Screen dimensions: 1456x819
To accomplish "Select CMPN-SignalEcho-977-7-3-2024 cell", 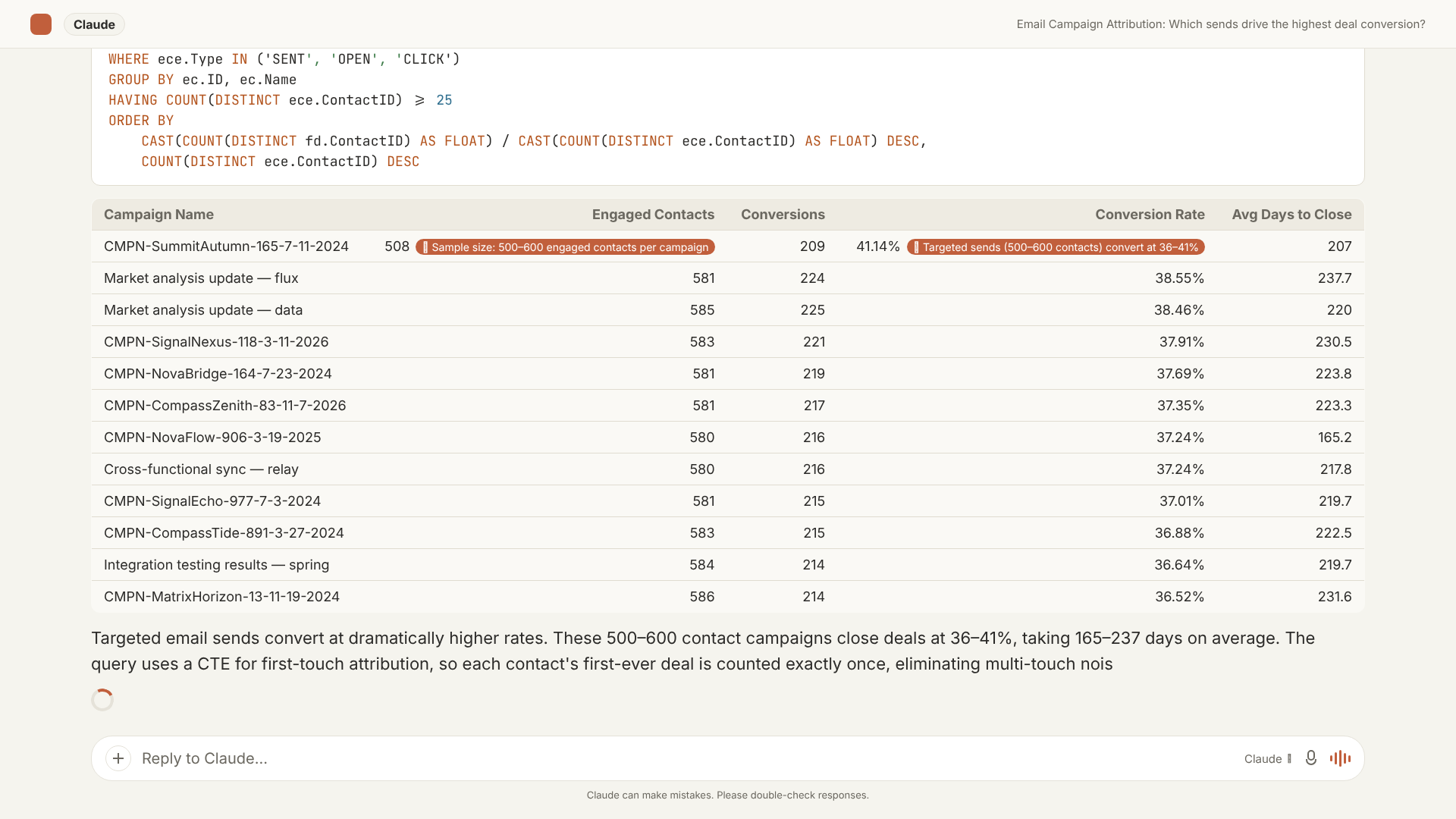I will (x=212, y=501).
